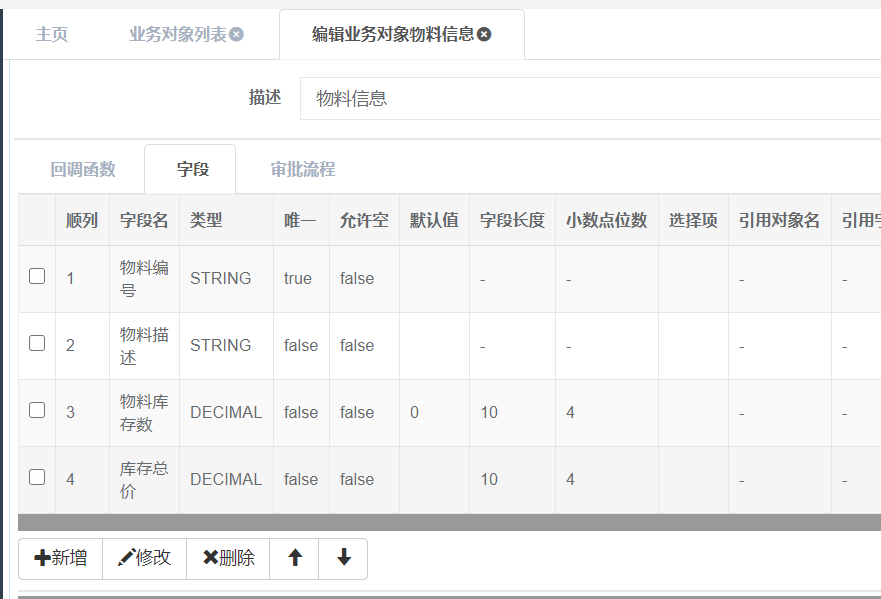
Task: Click the STRING type cell in 物料描述 row
Action: point(226,346)
